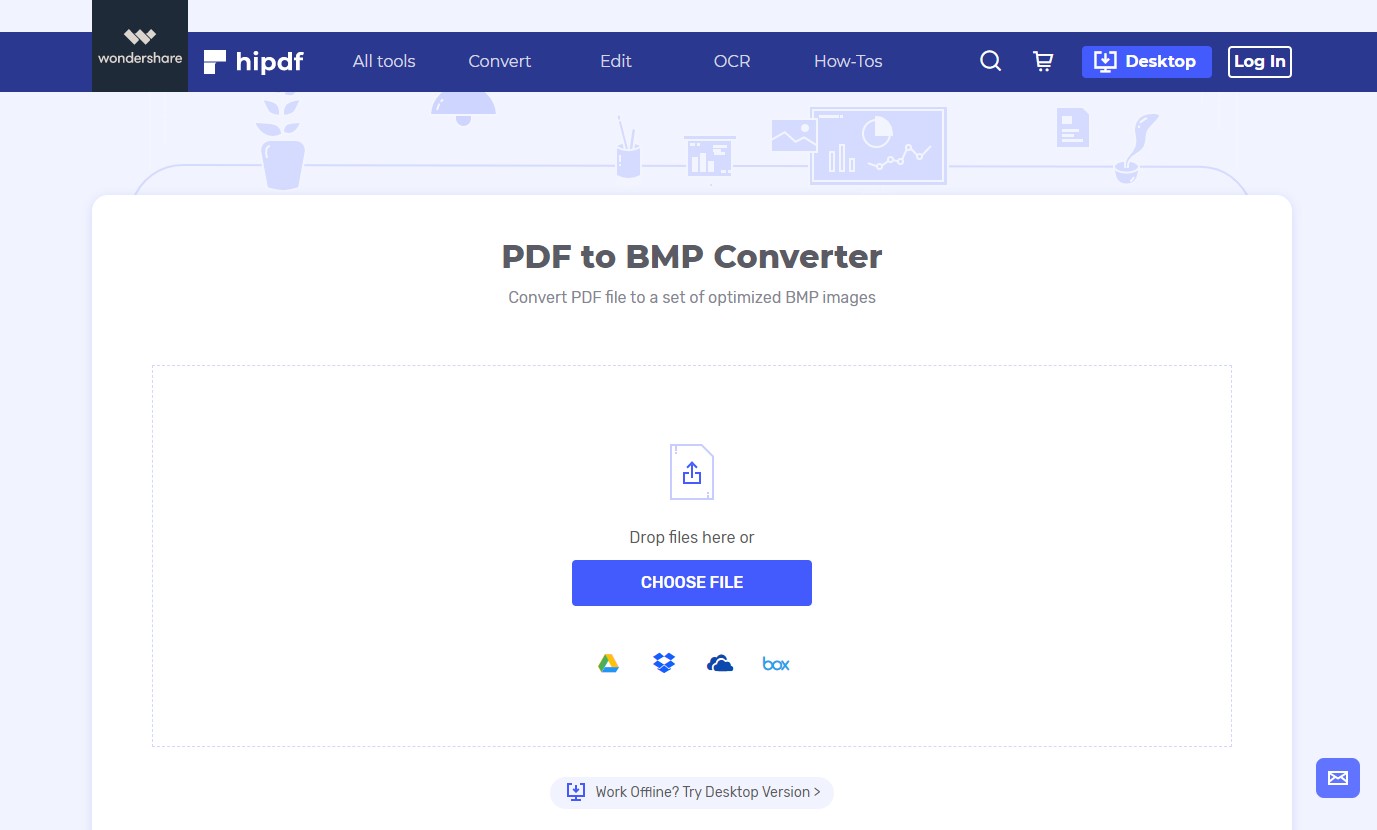Import file from Box
This screenshot has height=830, width=1377.
[x=776, y=664]
